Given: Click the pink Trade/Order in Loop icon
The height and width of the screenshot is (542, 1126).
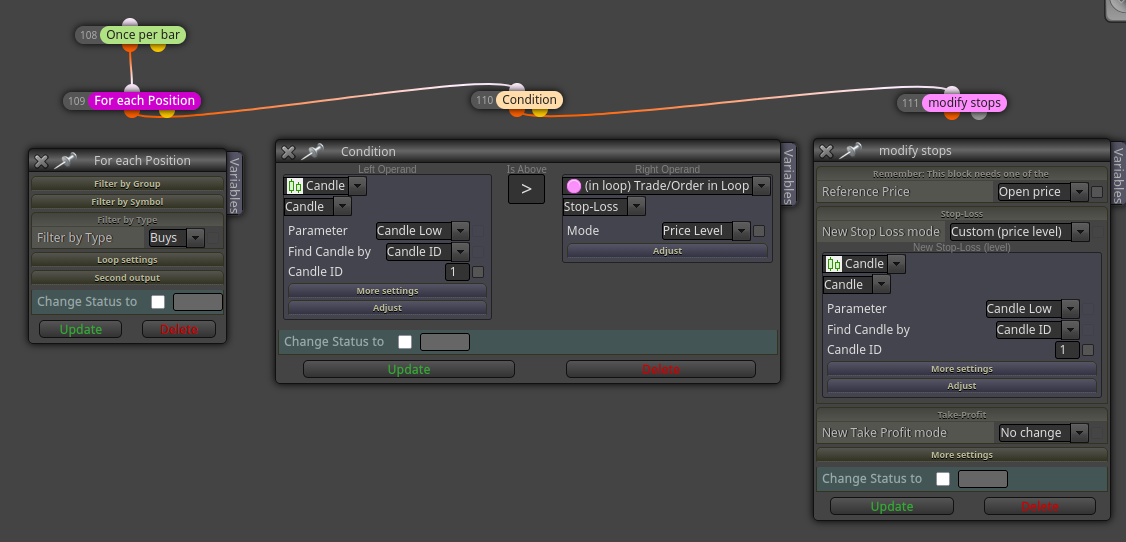Looking at the screenshot, I should [574, 186].
